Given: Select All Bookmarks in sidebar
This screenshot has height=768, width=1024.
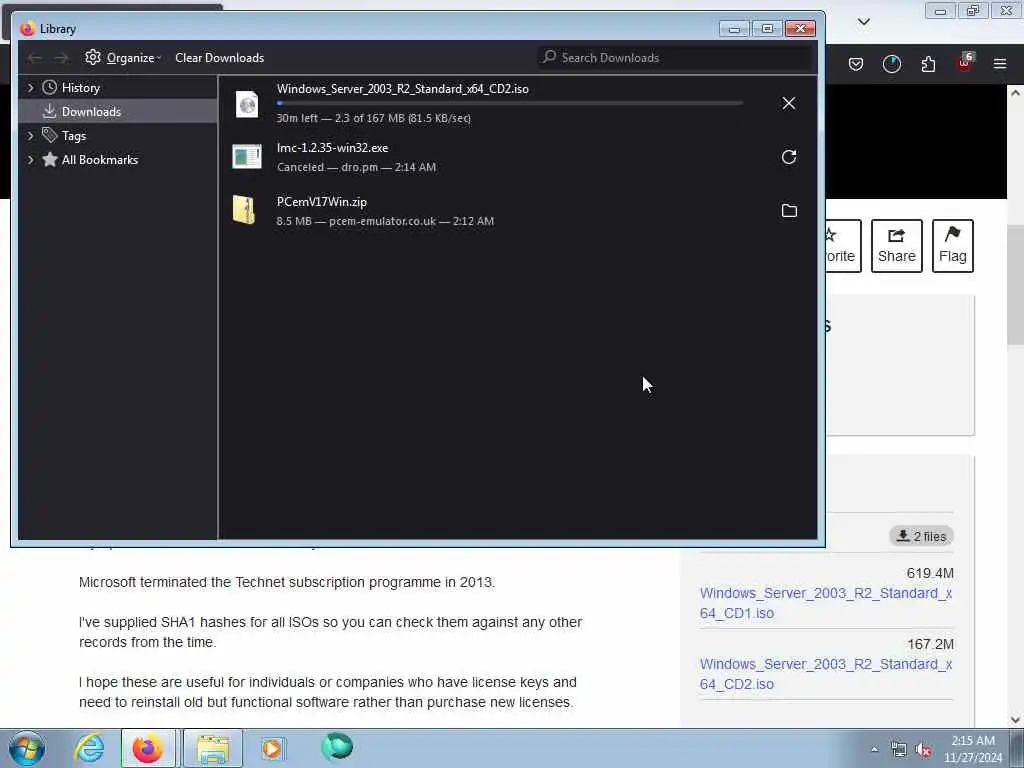Looking at the screenshot, I should [99, 160].
